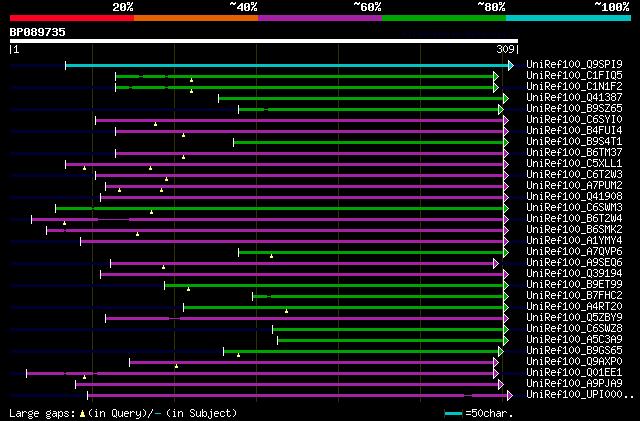This screenshot has height=421, width=640.
Task: Select the UniRef100_B4FUI4 label
Action: 574,130
